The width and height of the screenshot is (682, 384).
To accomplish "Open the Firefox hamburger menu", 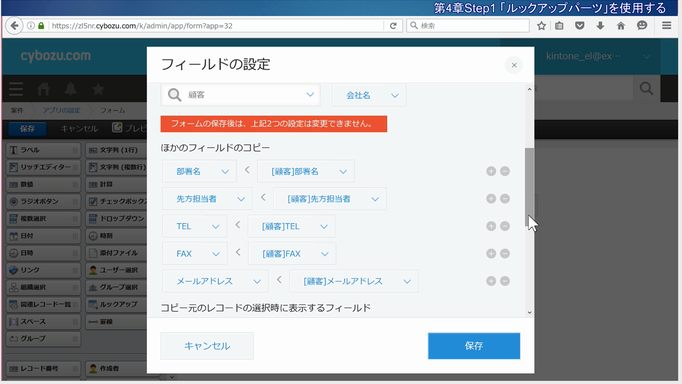I will click(x=666, y=26).
